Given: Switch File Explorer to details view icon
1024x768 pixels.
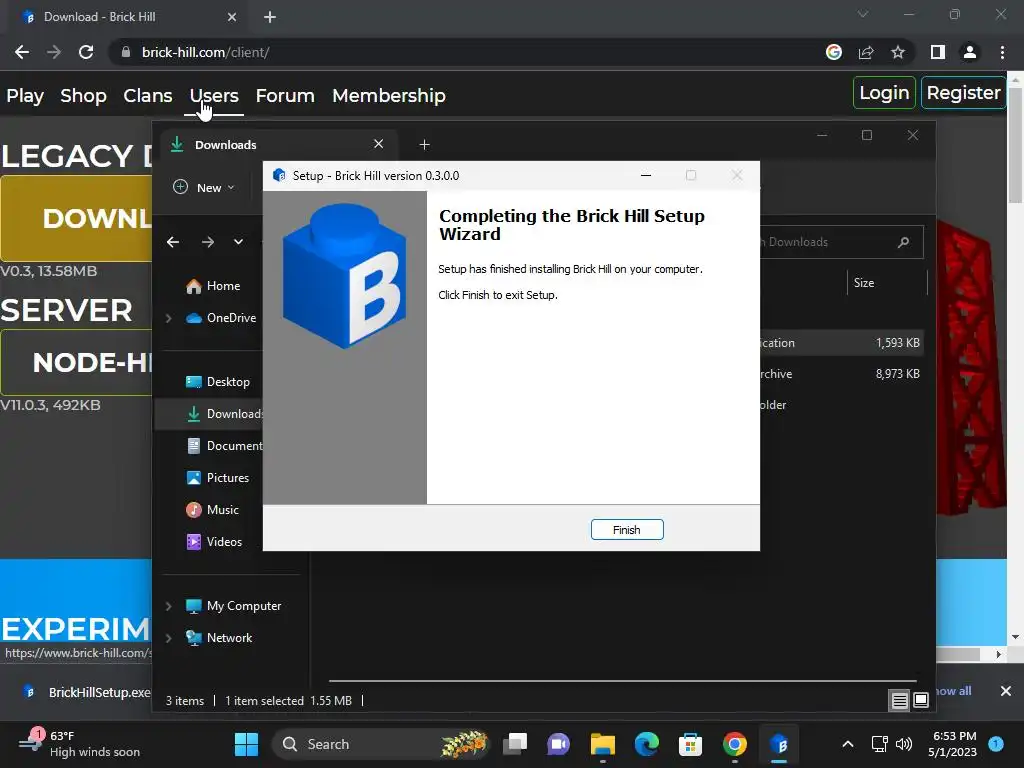Looking at the screenshot, I should click(899, 701).
